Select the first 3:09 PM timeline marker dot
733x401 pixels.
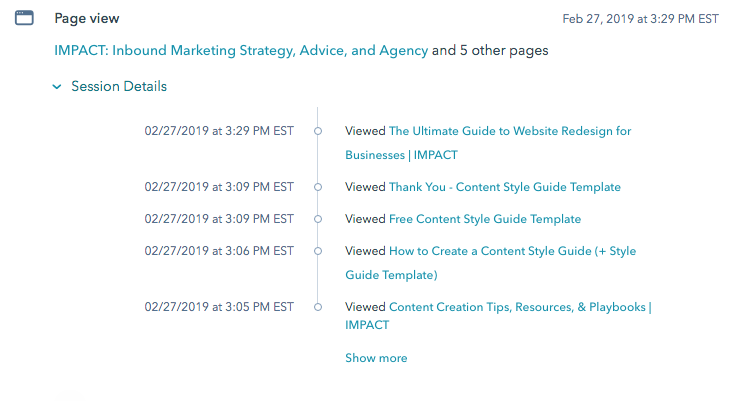318,187
